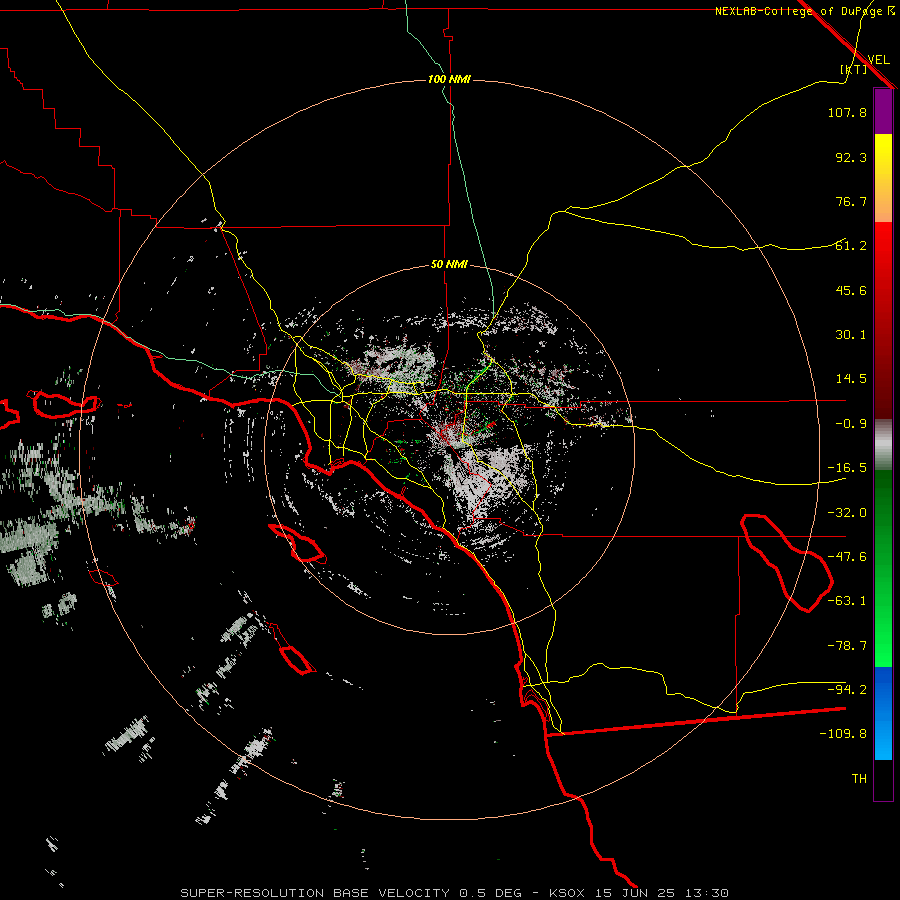
Task: Click the -94.2 legend value
Action: [847, 690]
